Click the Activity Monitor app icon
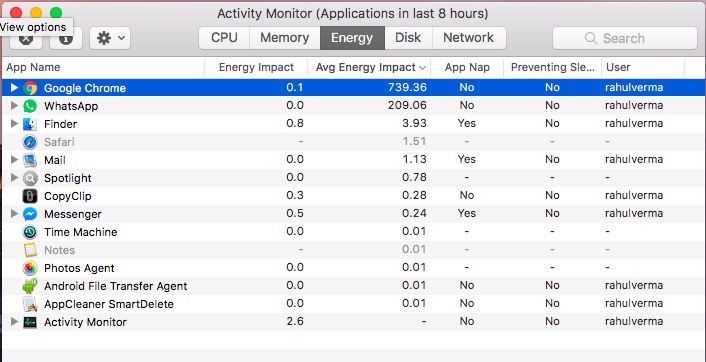 (x=30, y=322)
